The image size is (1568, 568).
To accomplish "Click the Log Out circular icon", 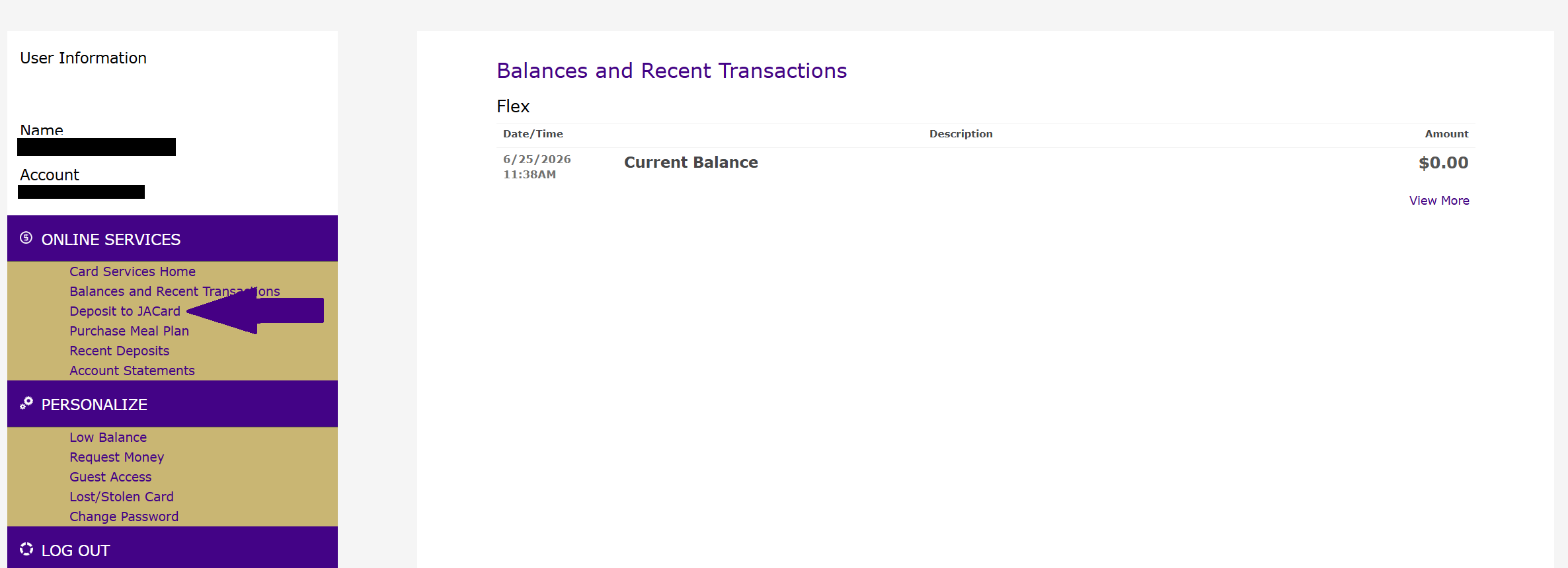I will pyautogui.click(x=26, y=549).
